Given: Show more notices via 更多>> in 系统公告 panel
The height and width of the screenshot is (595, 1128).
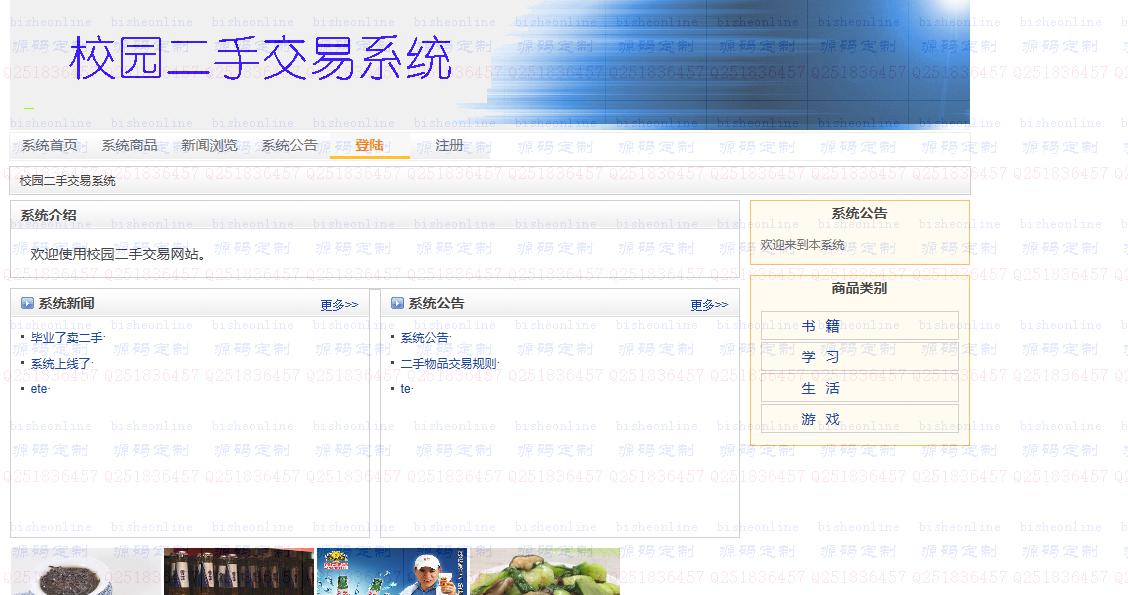Looking at the screenshot, I should (709, 305).
